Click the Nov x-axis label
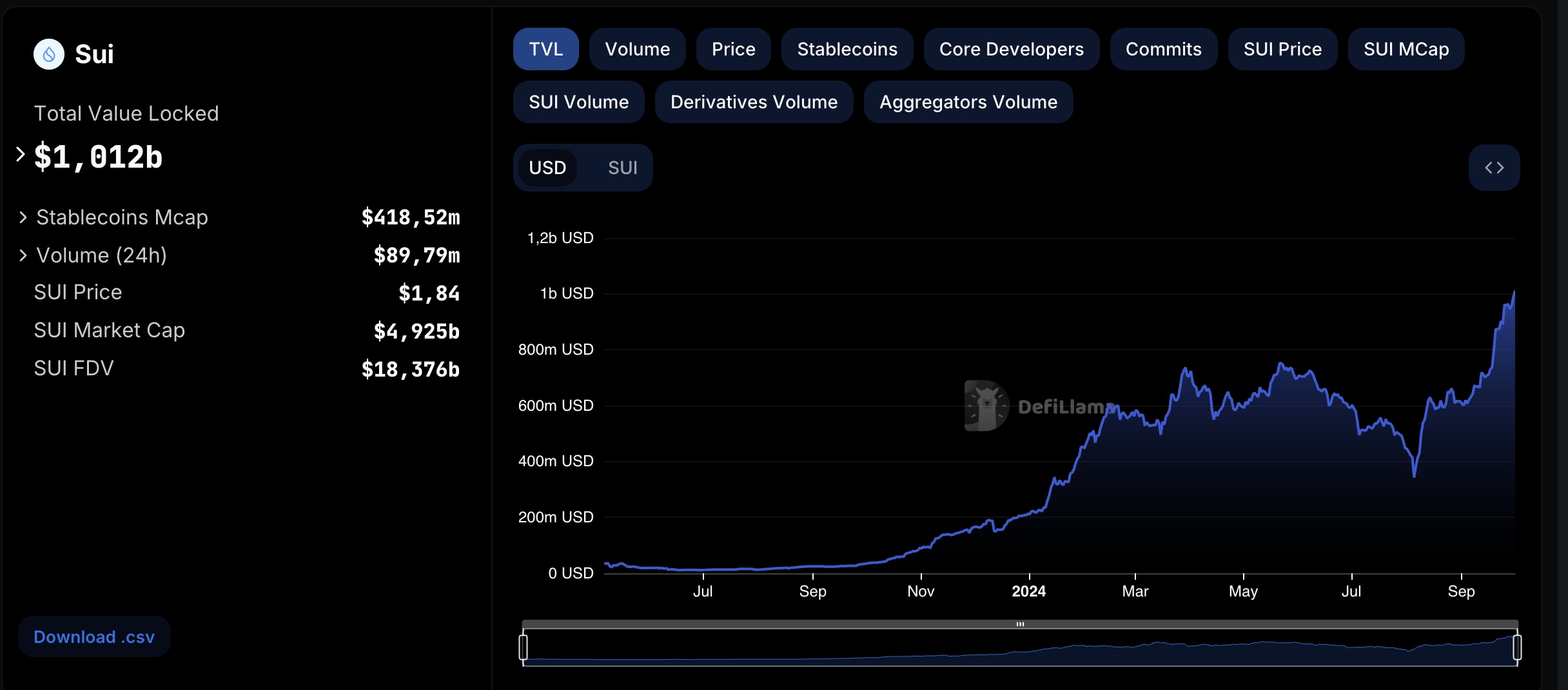 921,591
